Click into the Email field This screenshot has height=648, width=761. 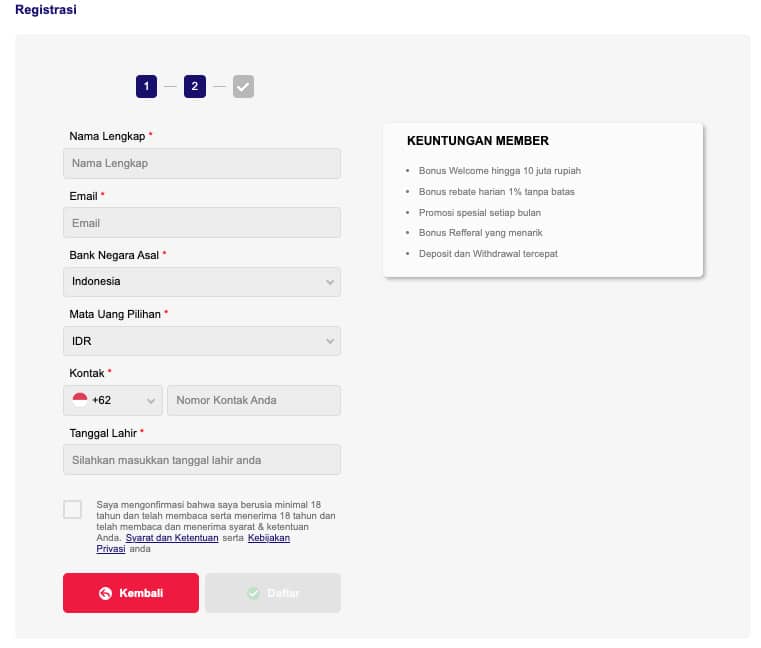(201, 222)
